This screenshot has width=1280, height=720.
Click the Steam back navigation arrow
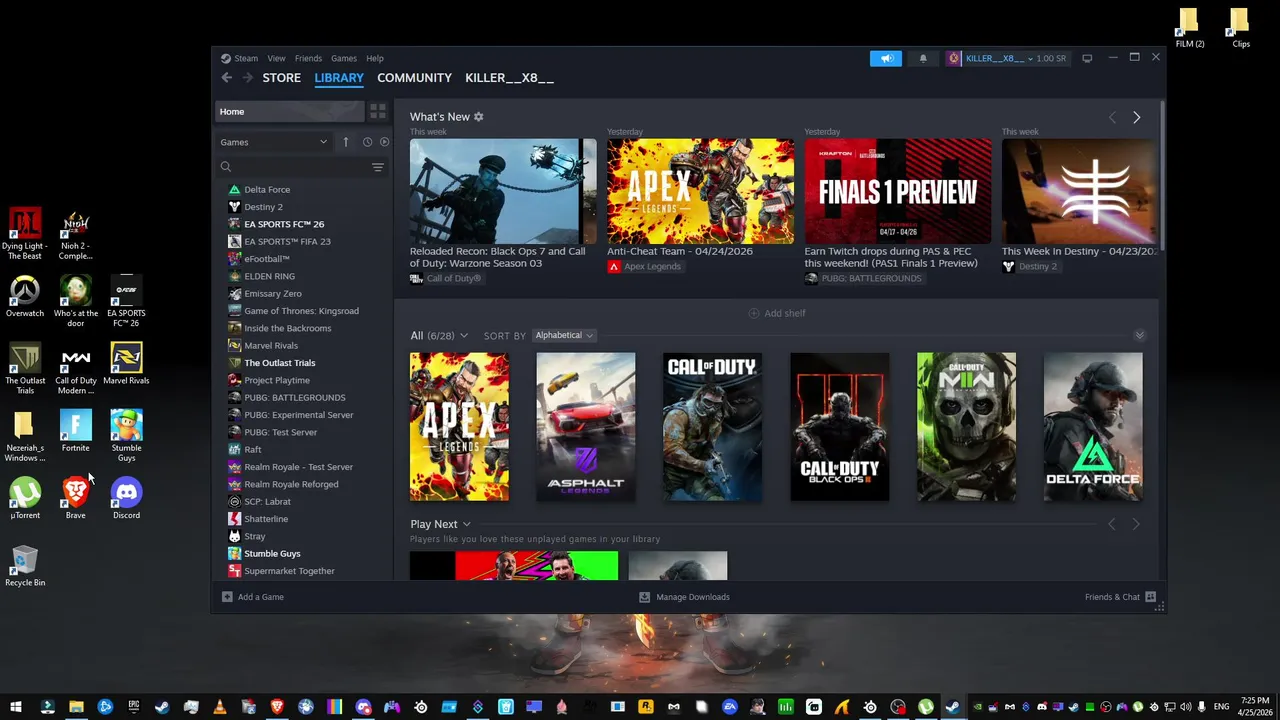coord(227,78)
